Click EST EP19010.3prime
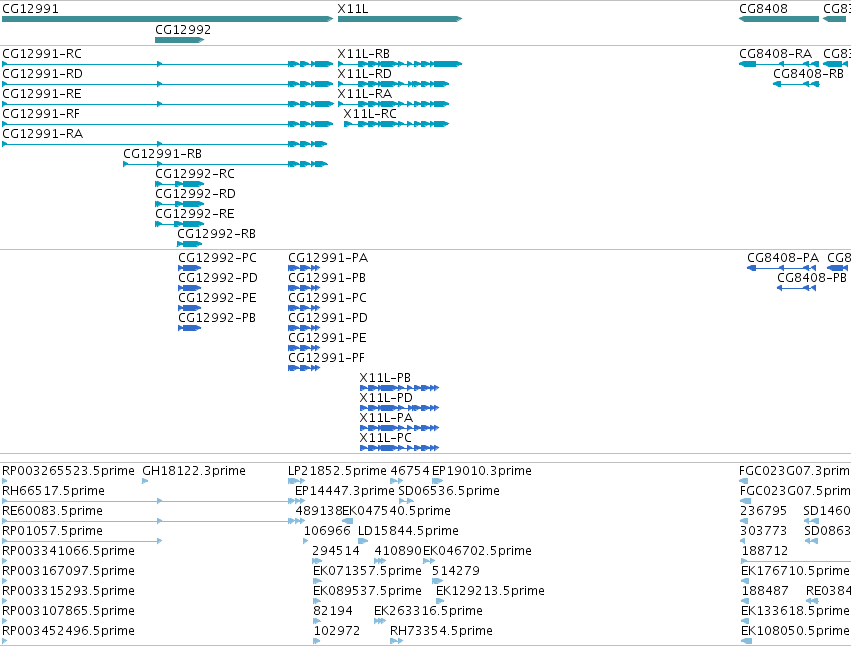Viewport: 851px width, 646px height. [x=482, y=471]
